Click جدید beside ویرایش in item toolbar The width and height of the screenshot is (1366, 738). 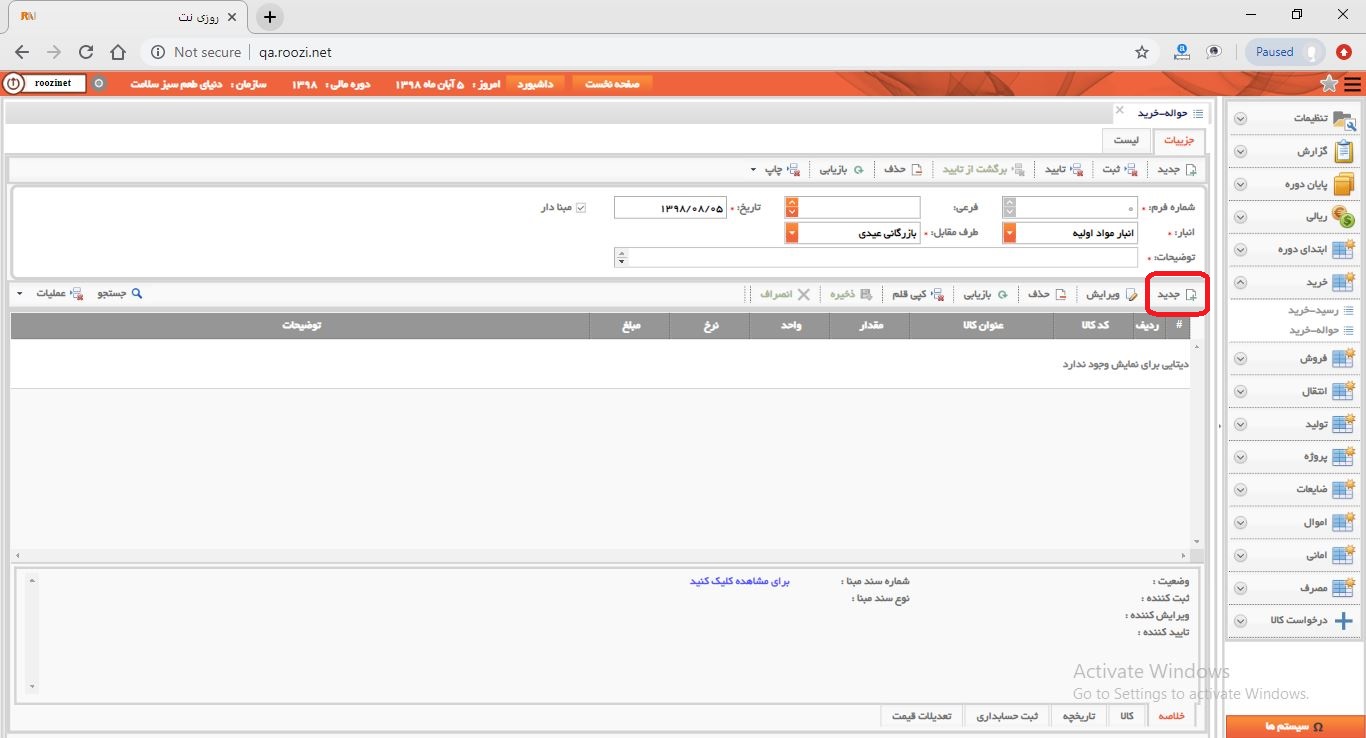(x=1176, y=294)
